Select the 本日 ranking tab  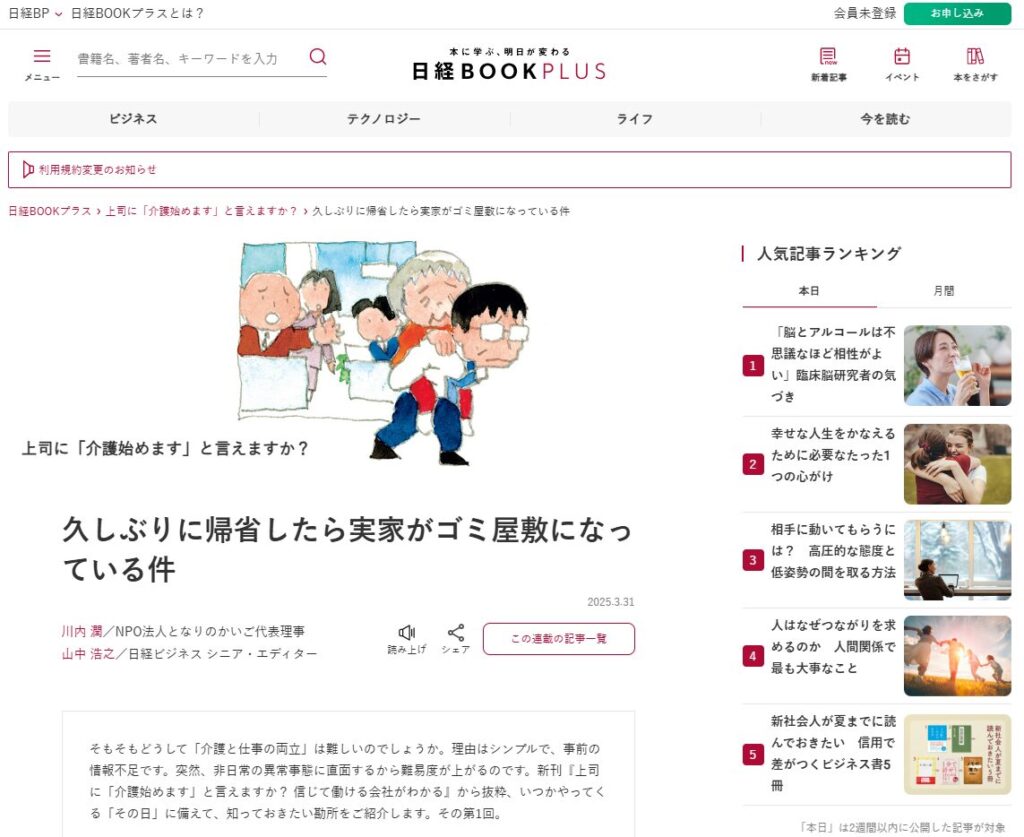808,291
